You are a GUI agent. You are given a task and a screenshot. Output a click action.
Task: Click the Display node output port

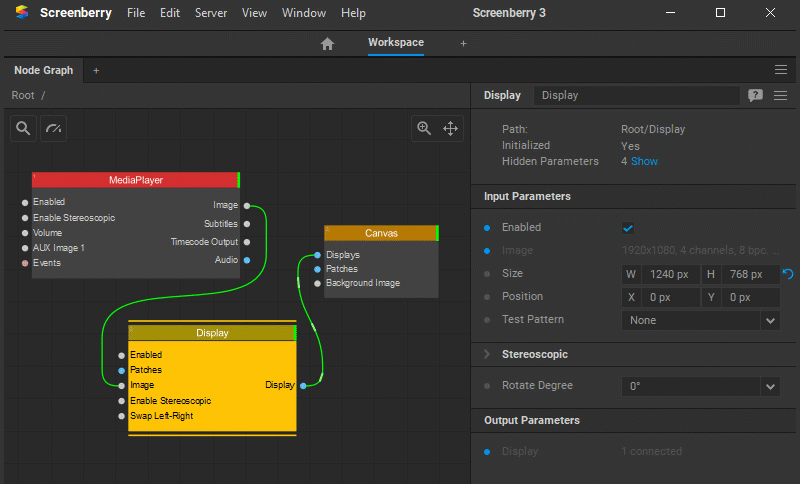(x=303, y=386)
